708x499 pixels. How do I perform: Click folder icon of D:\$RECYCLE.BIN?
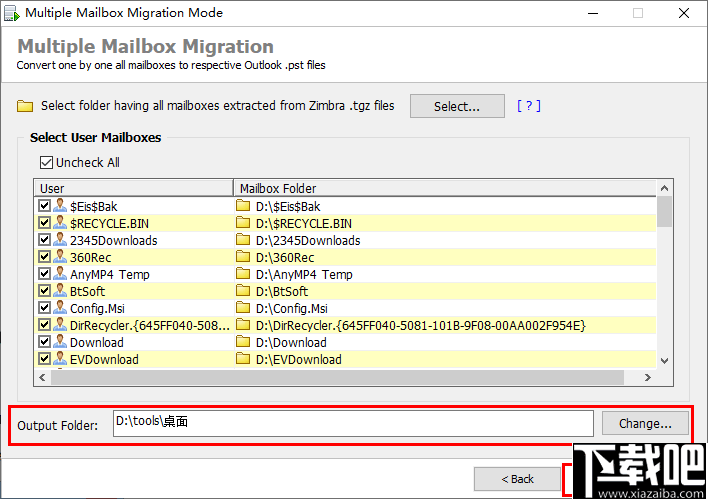click(243, 223)
